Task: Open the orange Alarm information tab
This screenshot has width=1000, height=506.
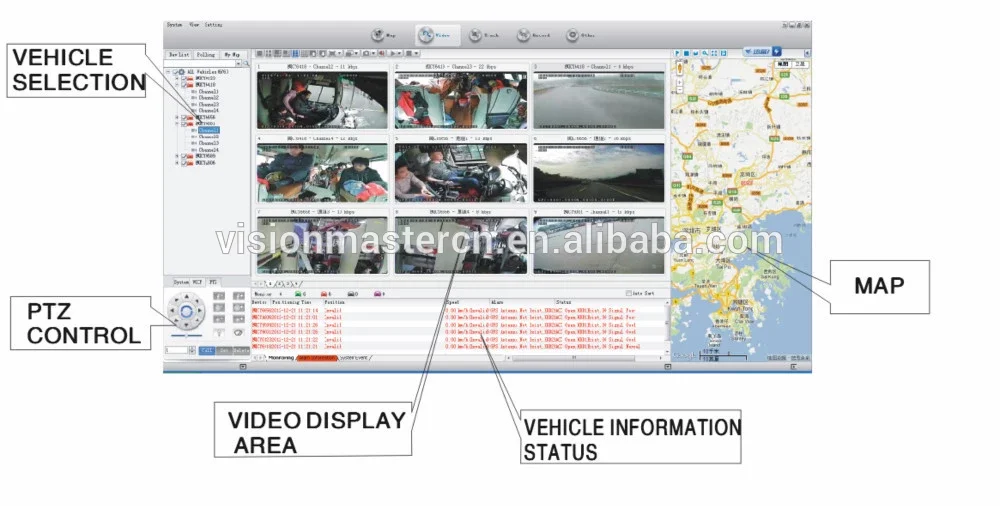Action: (x=317, y=358)
